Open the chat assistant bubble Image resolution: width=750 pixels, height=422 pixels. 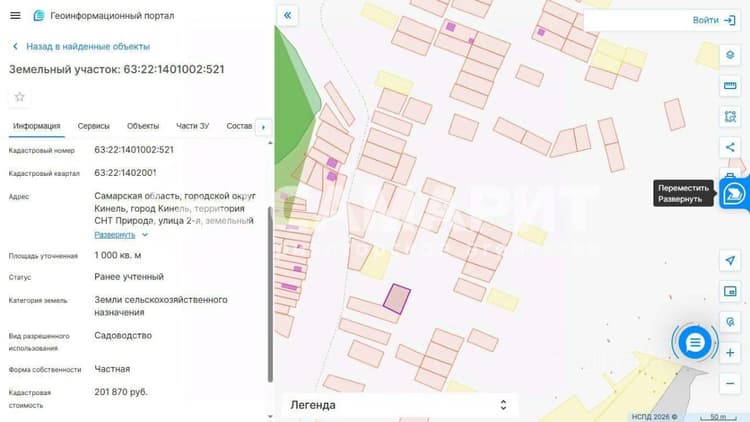[695, 343]
